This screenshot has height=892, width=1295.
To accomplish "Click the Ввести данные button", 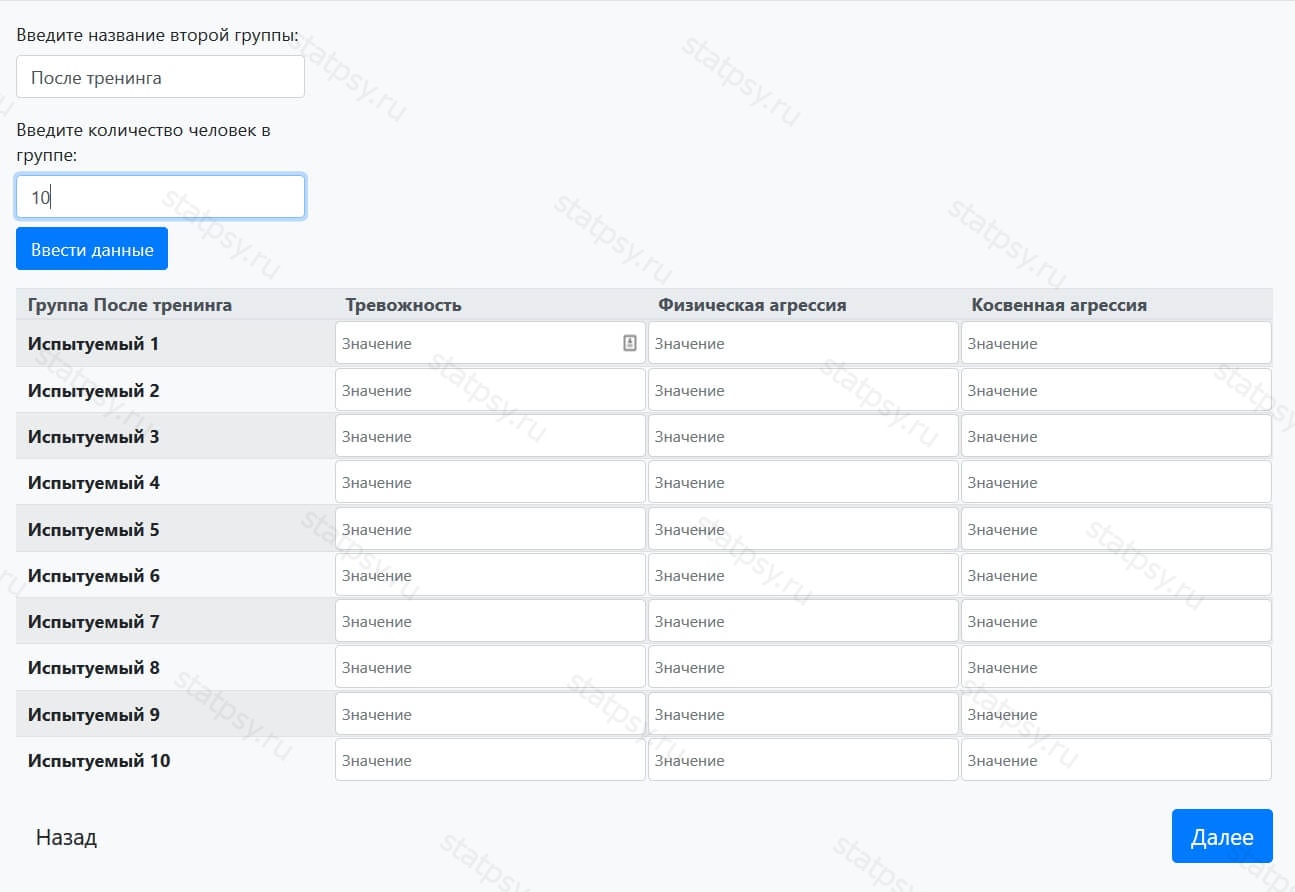I will [92, 249].
